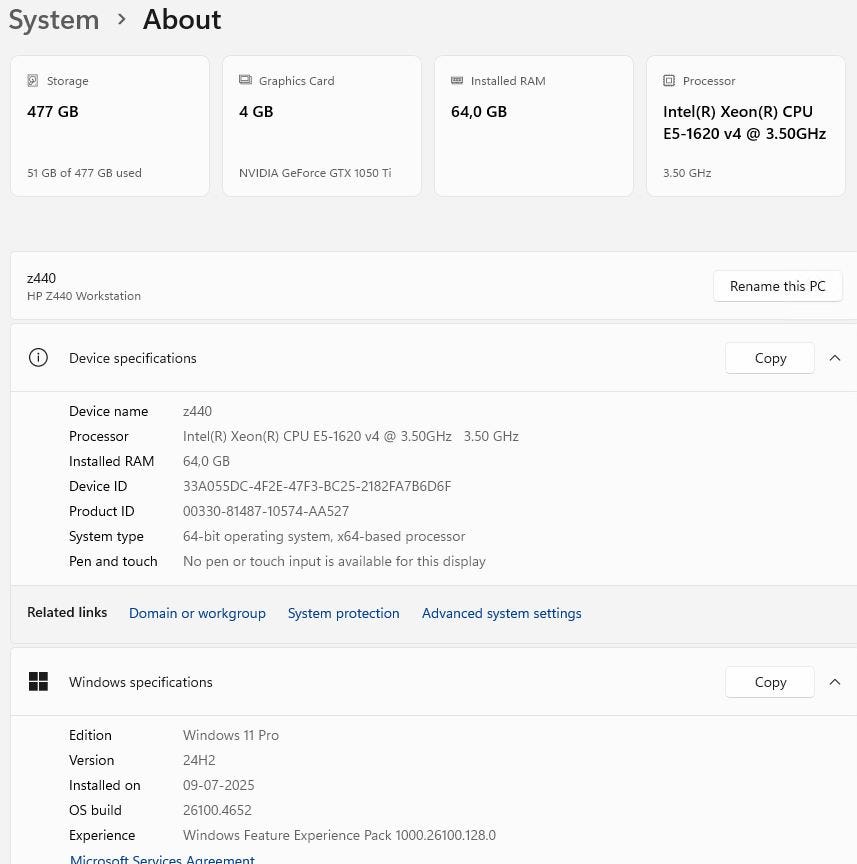857x864 pixels.
Task: Click the Device specifications info icon
Action: (x=38, y=358)
